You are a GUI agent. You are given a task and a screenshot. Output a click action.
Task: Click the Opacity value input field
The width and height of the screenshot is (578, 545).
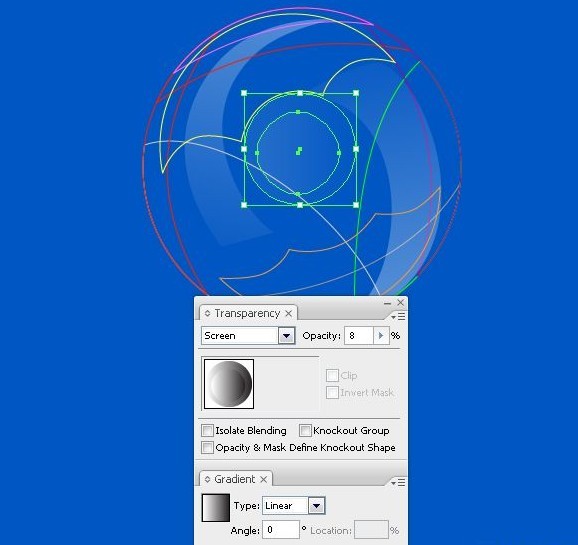coord(359,336)
